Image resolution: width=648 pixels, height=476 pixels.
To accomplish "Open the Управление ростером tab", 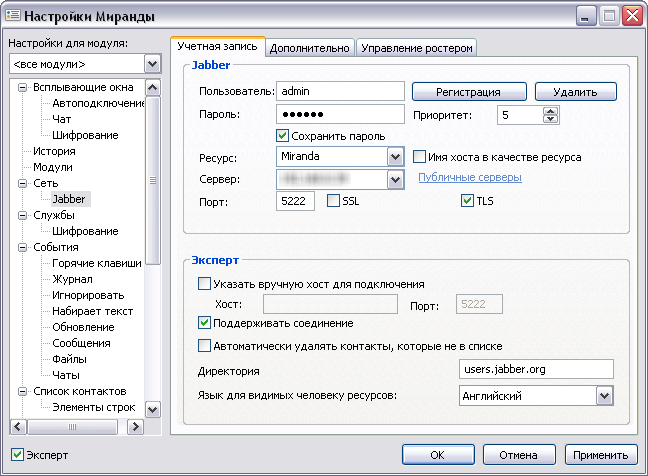I will point(416,47).
